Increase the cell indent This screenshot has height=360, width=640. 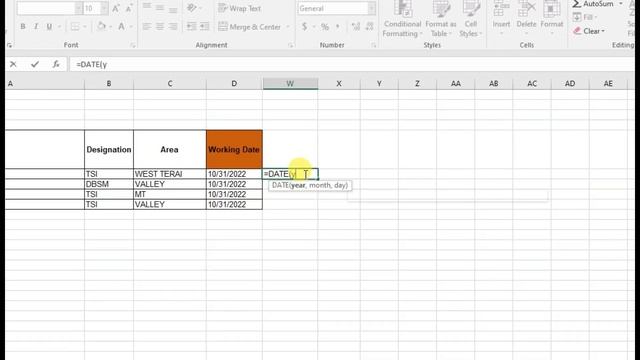(204, 27)
